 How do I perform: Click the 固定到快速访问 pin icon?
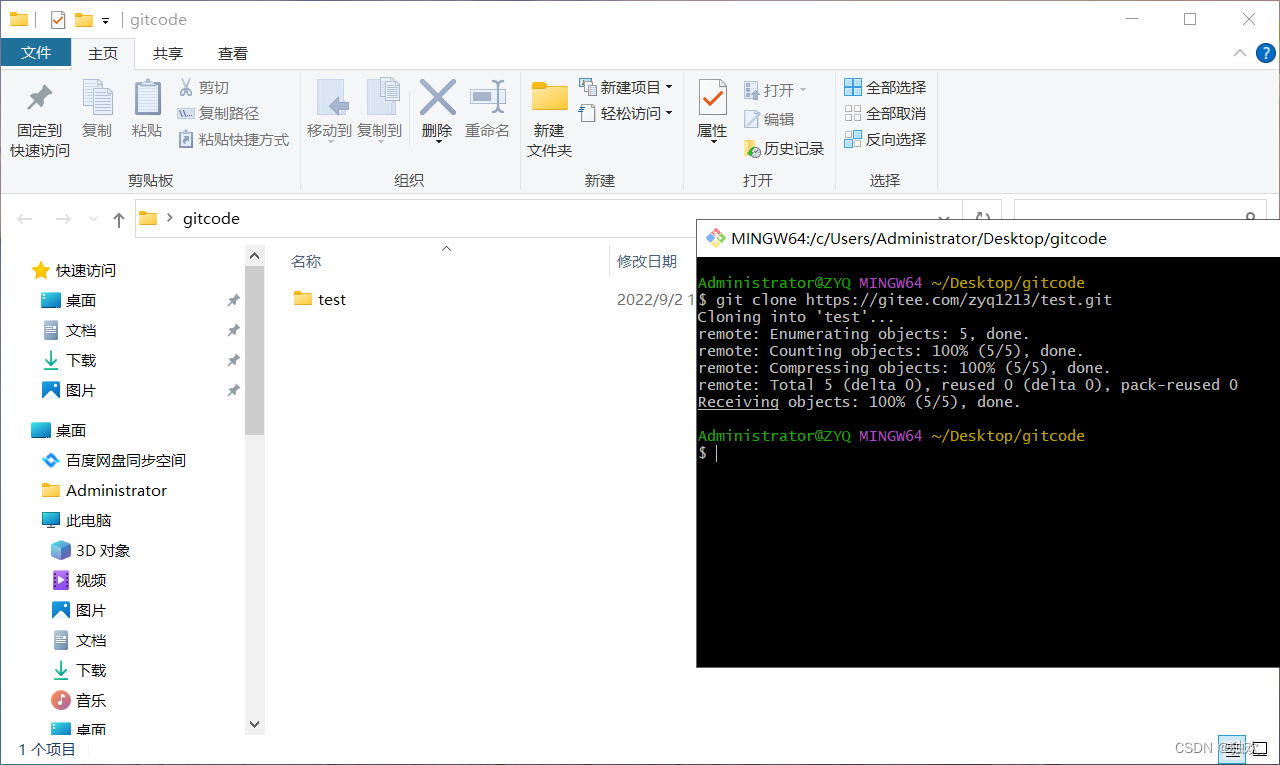(40, 98)
